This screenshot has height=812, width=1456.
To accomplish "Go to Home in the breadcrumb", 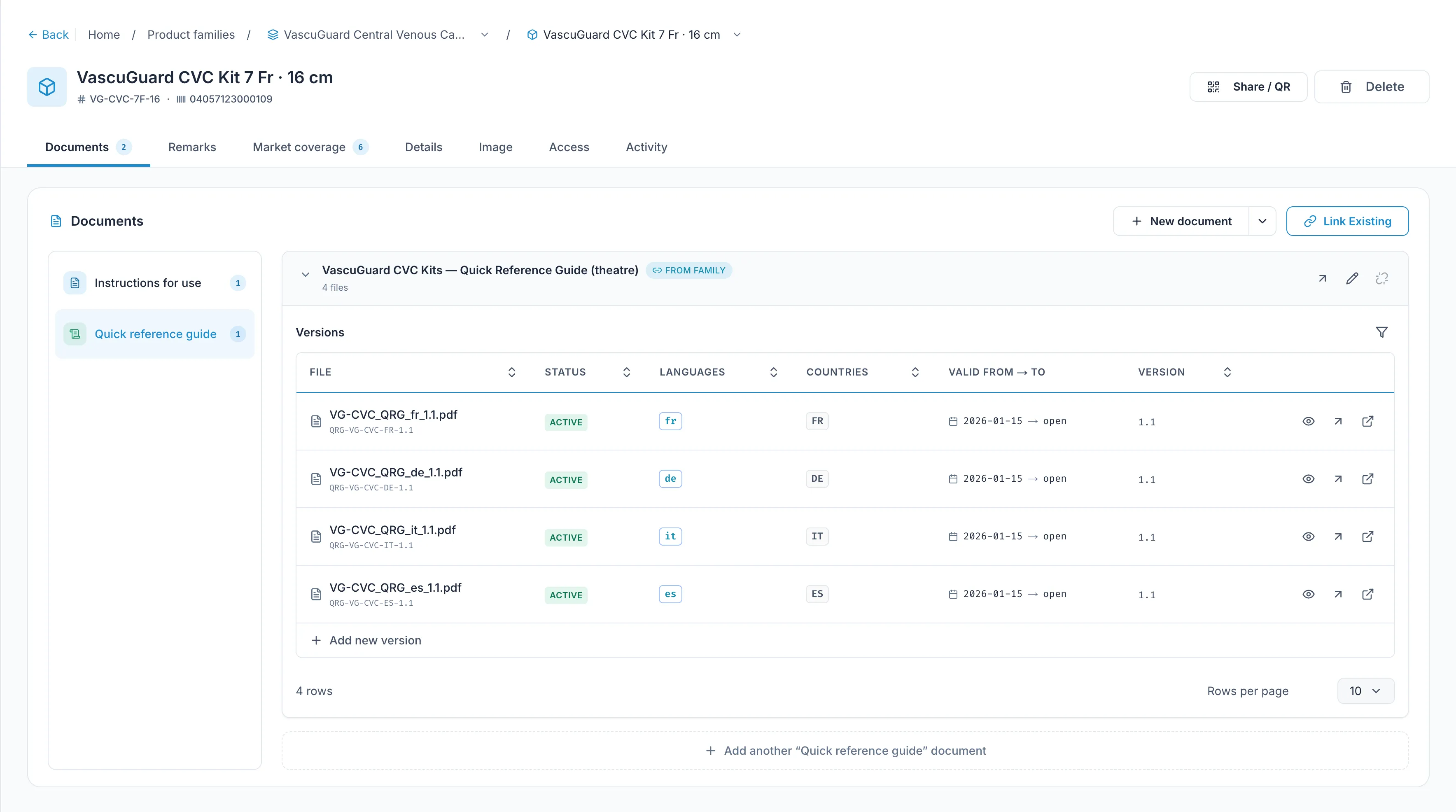I will [104, 35].
